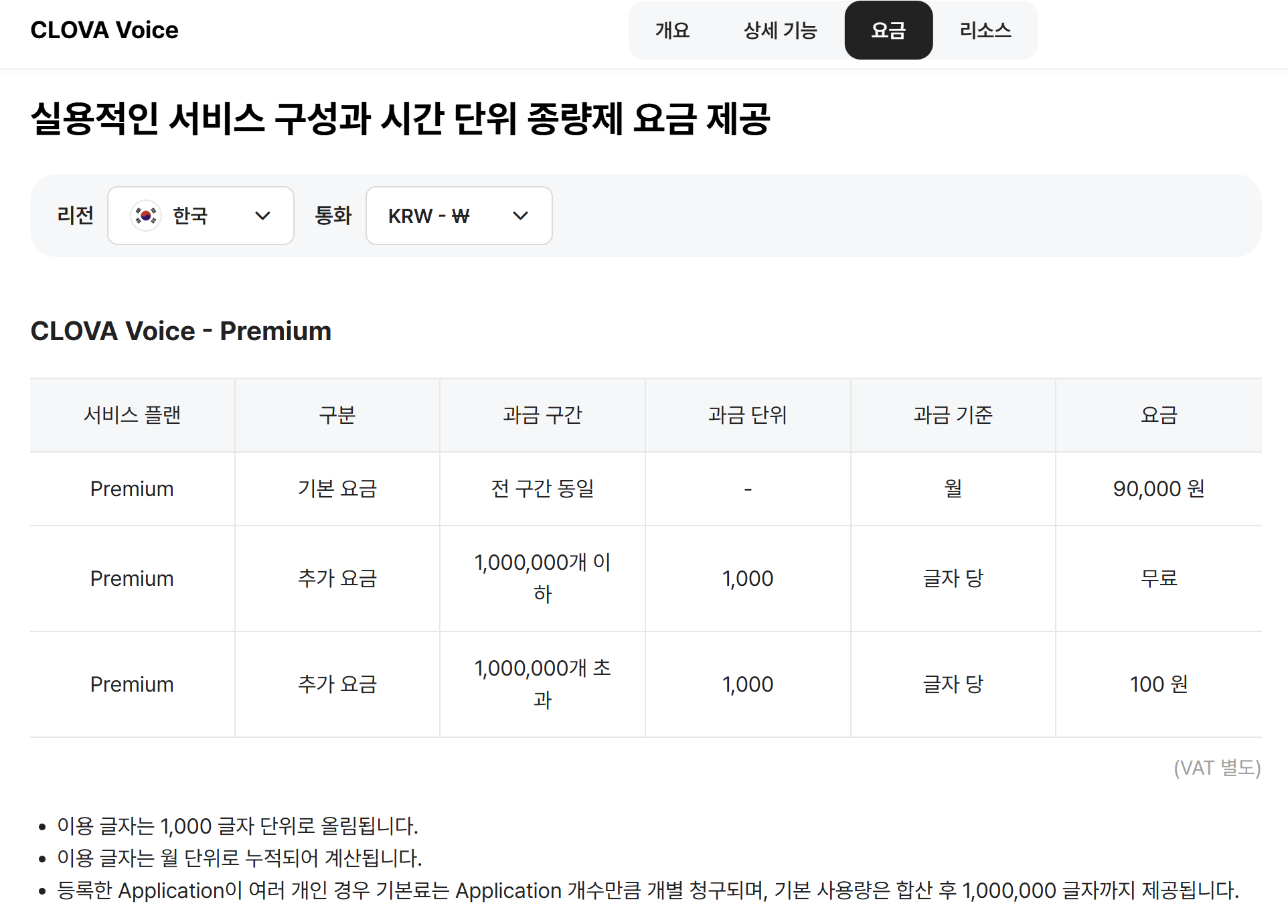
Task: Click the 서비스 플랜 column header
Action: 132,415
